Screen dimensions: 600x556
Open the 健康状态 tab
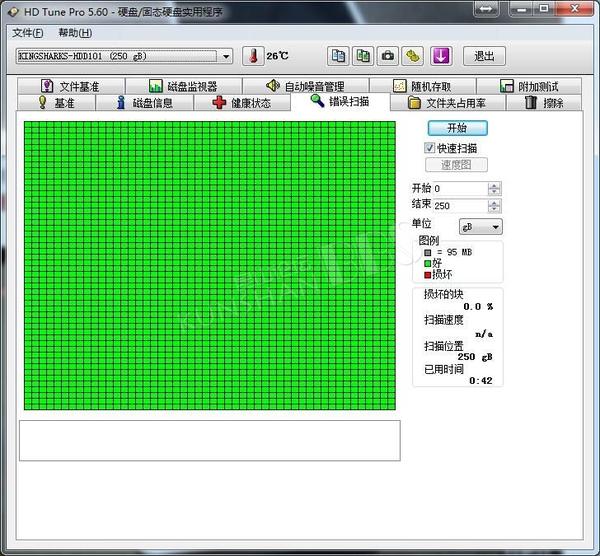click(242, 103)
